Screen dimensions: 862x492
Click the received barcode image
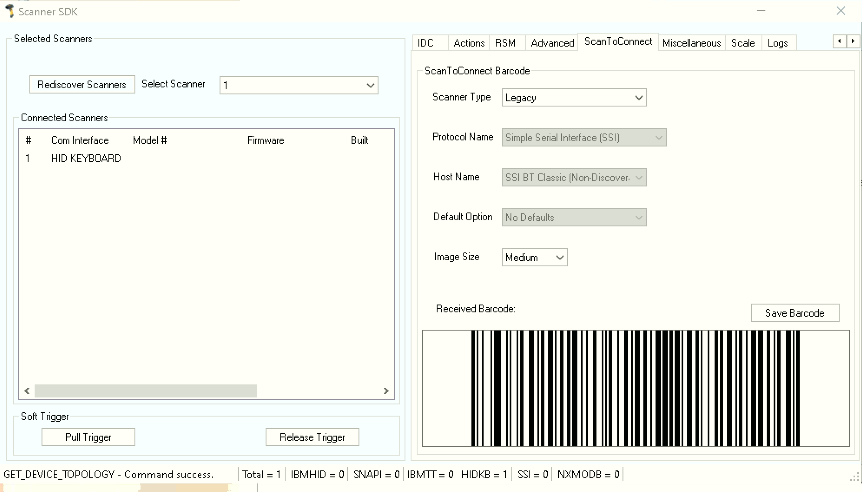[x=636, y=388]
